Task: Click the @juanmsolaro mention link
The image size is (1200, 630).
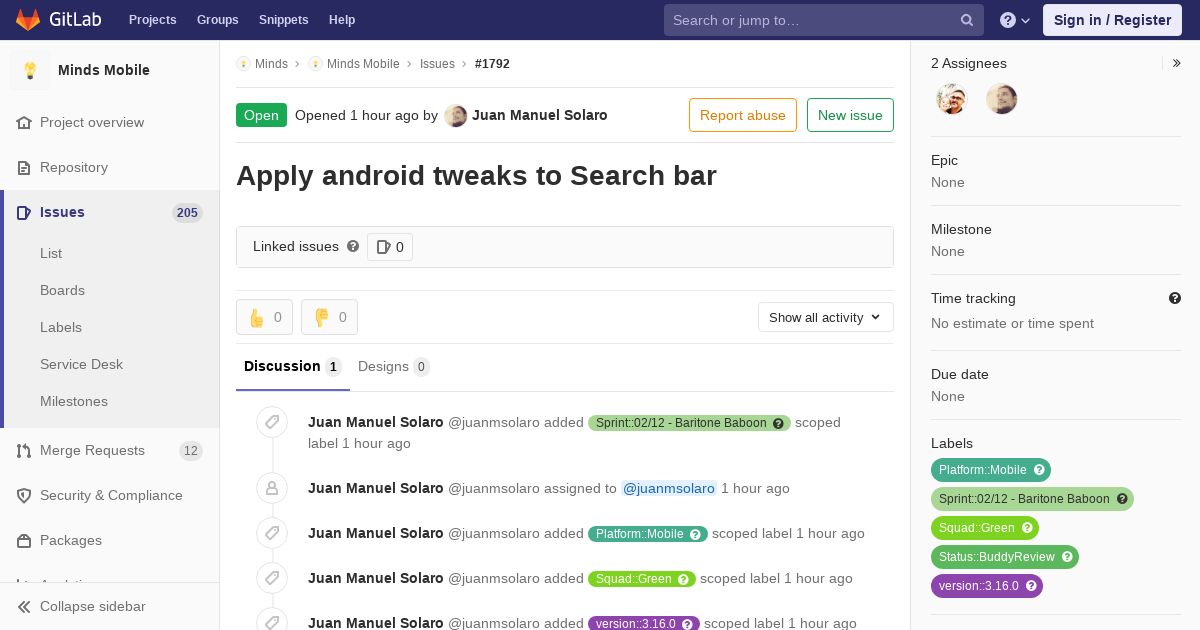Action: (669, 488)
